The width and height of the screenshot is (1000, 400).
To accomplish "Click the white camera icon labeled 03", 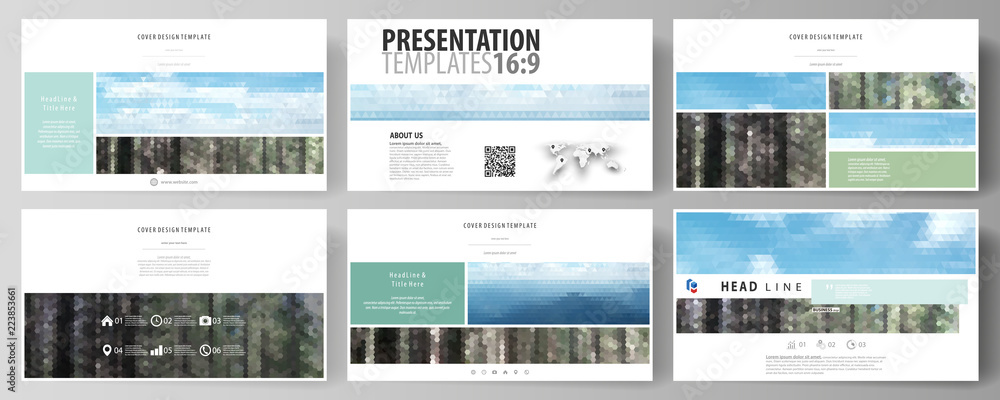I will [205, 320].
